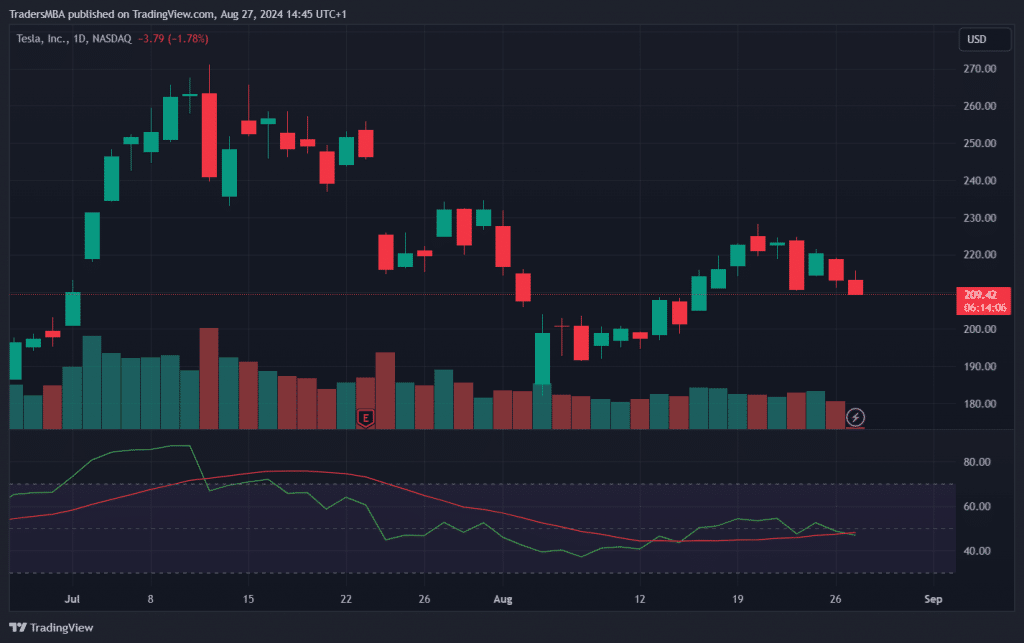Click the 180.00 price axis label

pos(980,404)
